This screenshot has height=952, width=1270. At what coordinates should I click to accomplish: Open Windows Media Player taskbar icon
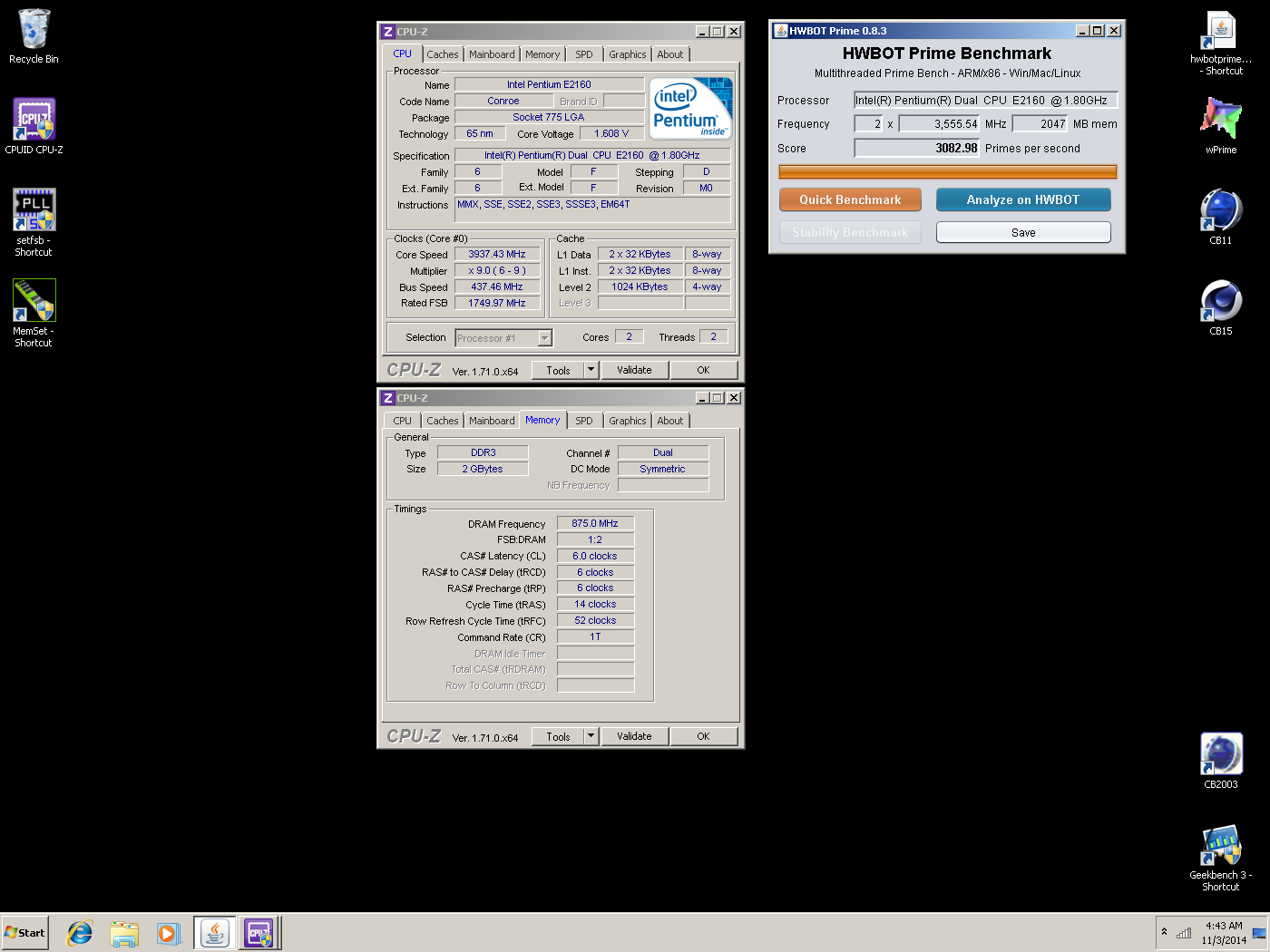169,933
